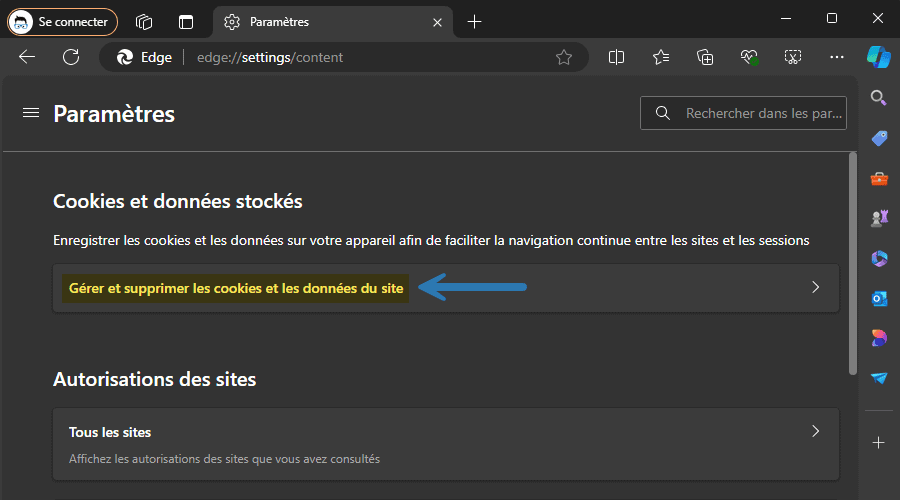
Task: Open Browser essentials heart icon
Action: click(748, 57)
